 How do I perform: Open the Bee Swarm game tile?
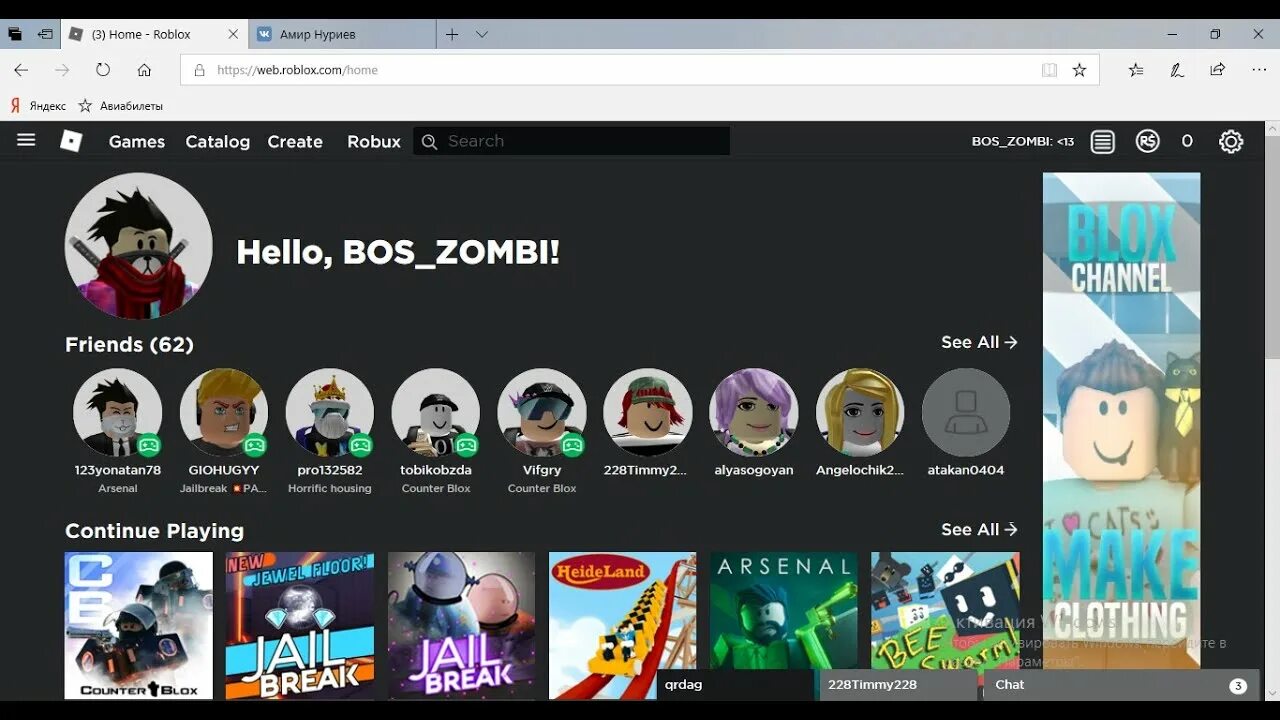coord(945,610)
